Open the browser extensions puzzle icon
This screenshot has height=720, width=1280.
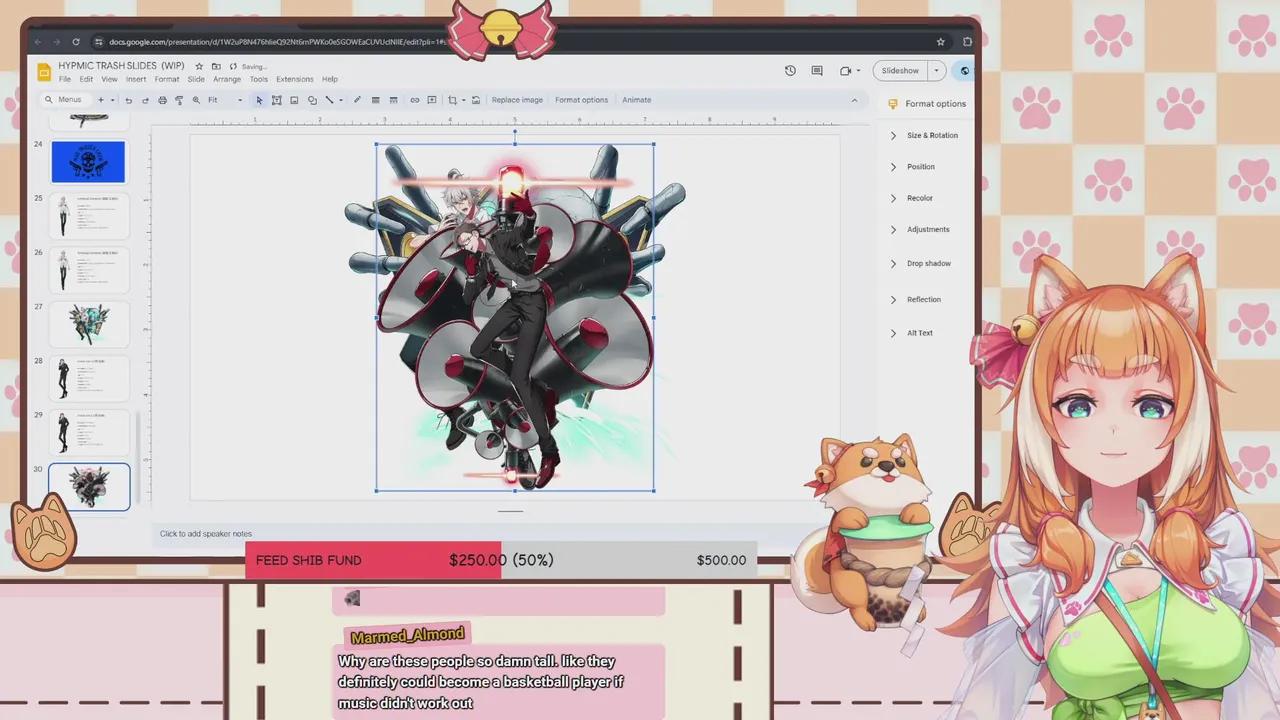pyautogui.click(x=967, y=42)
